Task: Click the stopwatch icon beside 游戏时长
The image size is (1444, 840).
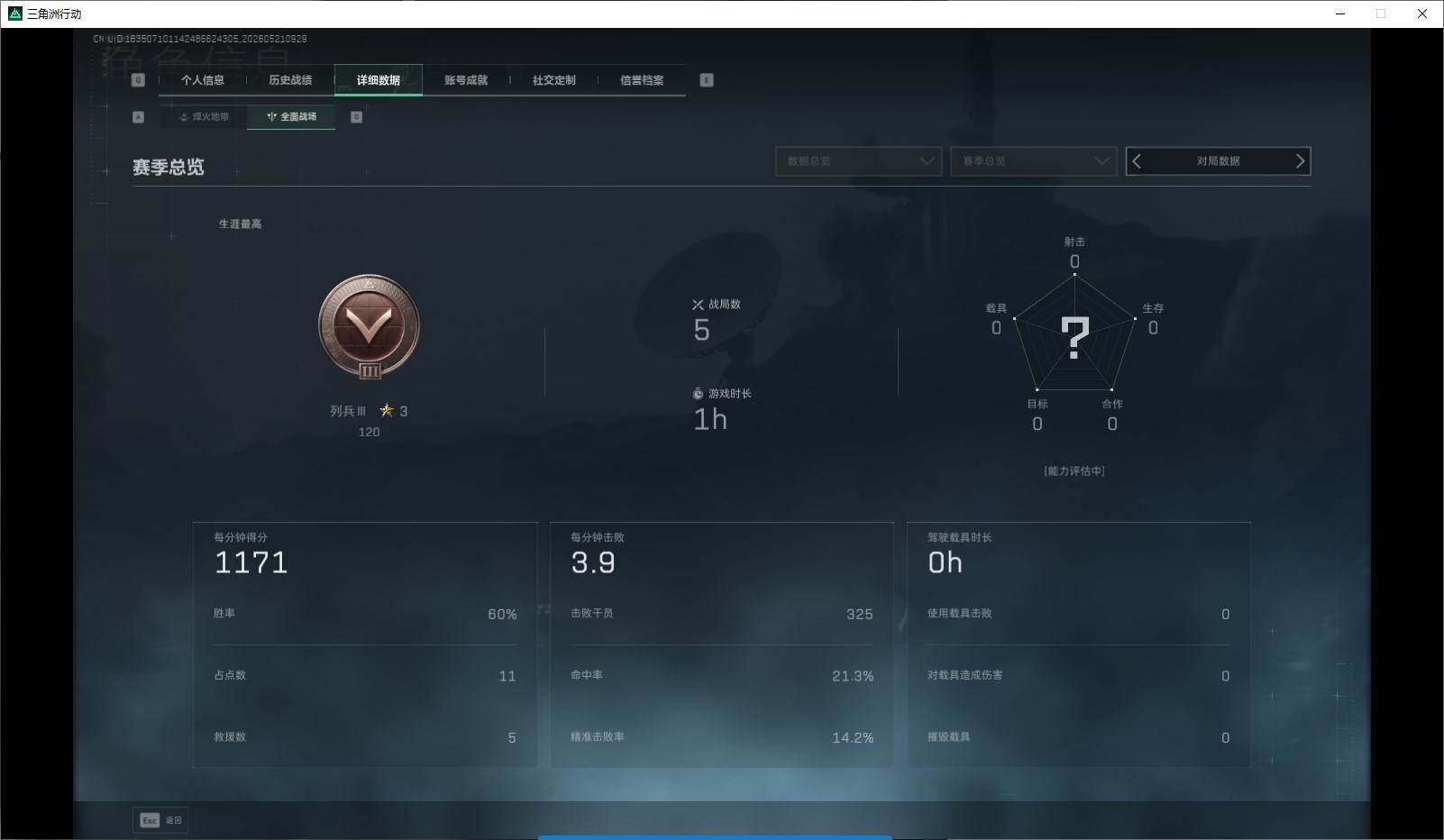Action: coord(698,394)
